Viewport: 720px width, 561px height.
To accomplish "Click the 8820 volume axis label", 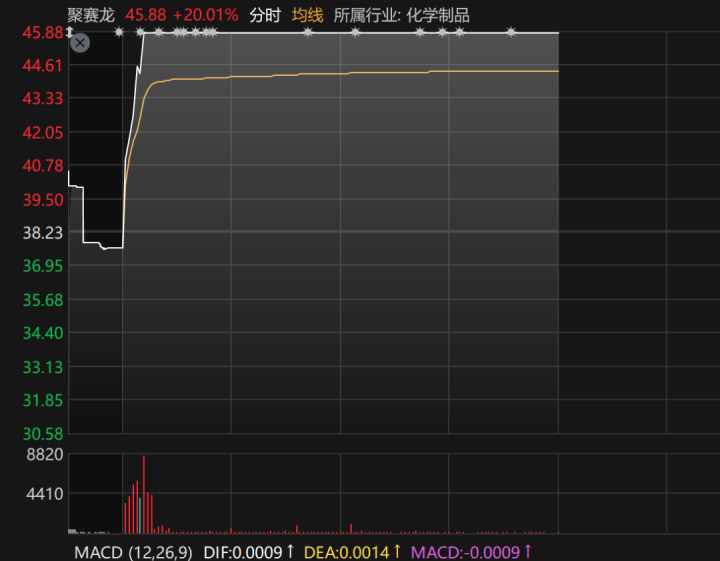I will click(45, 454).
